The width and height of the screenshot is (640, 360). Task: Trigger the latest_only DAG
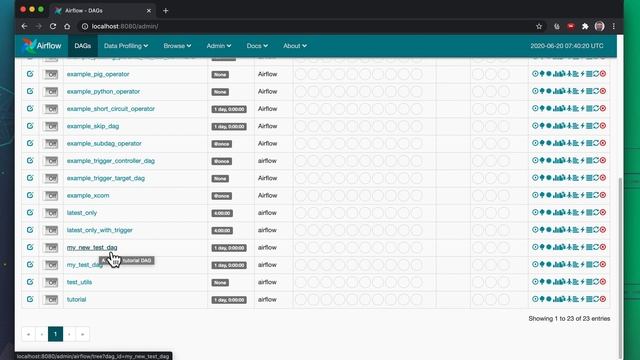coord(536,212)
